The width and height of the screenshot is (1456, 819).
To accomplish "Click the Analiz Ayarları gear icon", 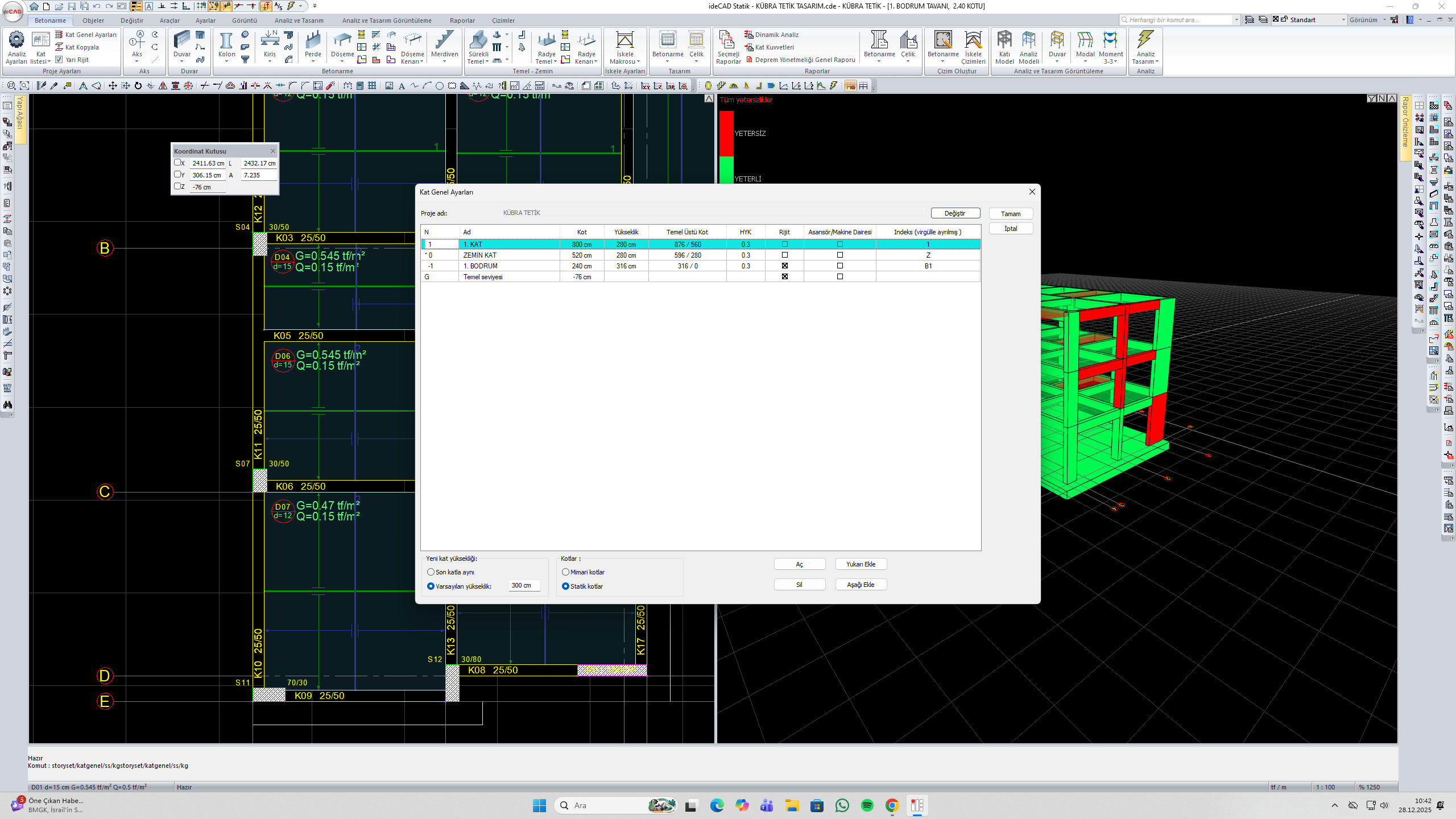I will (x=16, y=40).
